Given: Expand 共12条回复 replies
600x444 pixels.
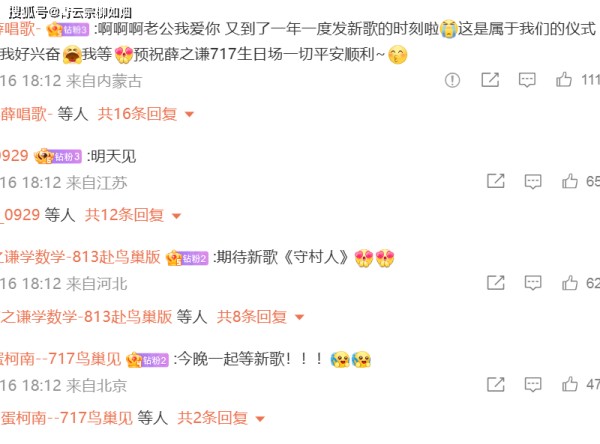Looking at the screenshot, I should pyautogui.click(x=133, y=215).
